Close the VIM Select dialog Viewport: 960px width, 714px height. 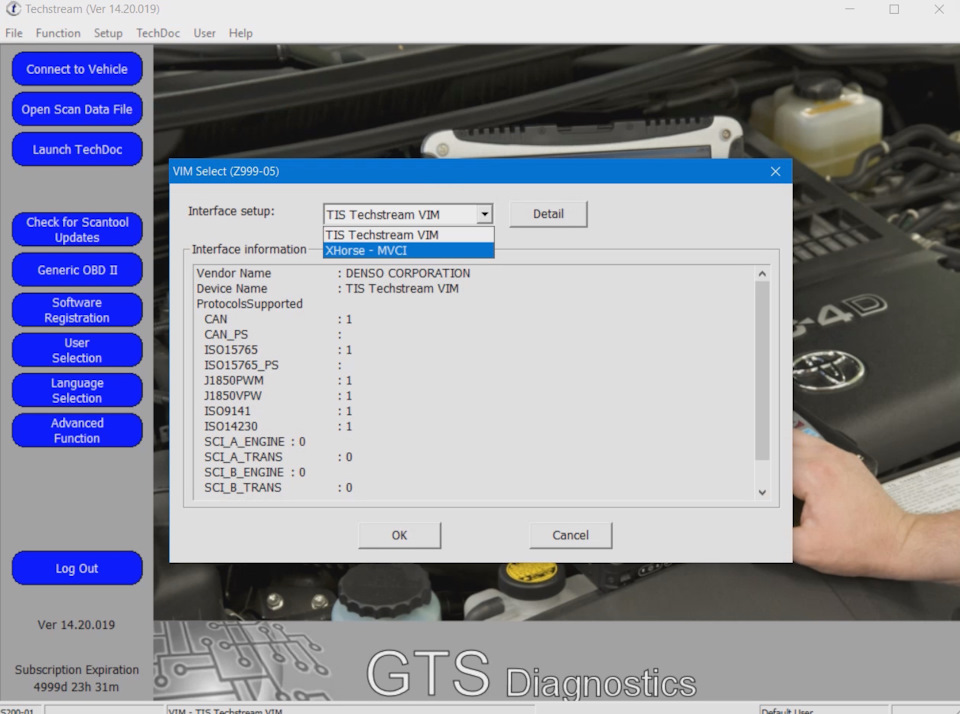[x=775, y=171]
